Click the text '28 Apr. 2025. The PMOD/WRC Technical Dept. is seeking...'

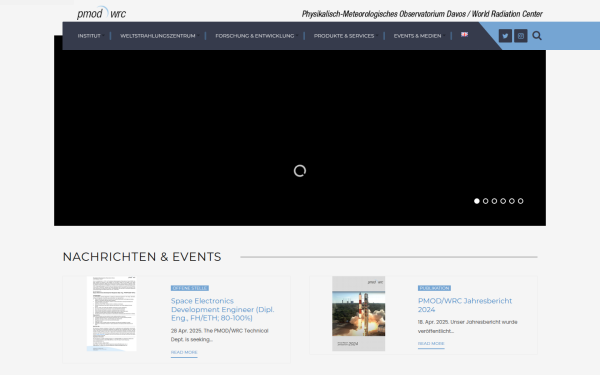[220, 335]
